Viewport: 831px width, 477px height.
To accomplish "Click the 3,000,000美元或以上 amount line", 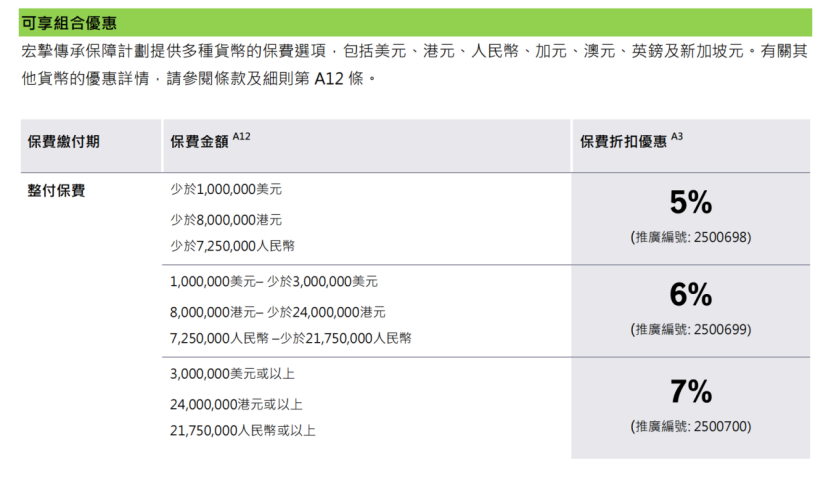I will (x=233, y=374).
